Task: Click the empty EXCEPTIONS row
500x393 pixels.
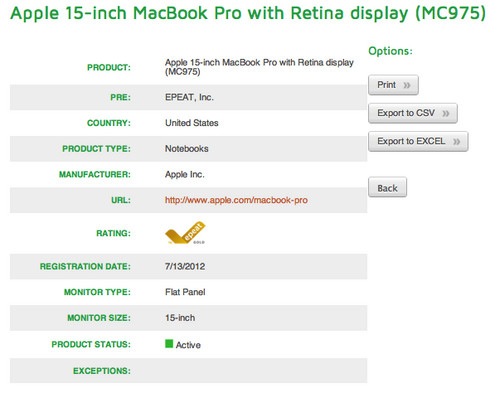Action: tap(188, 371)
